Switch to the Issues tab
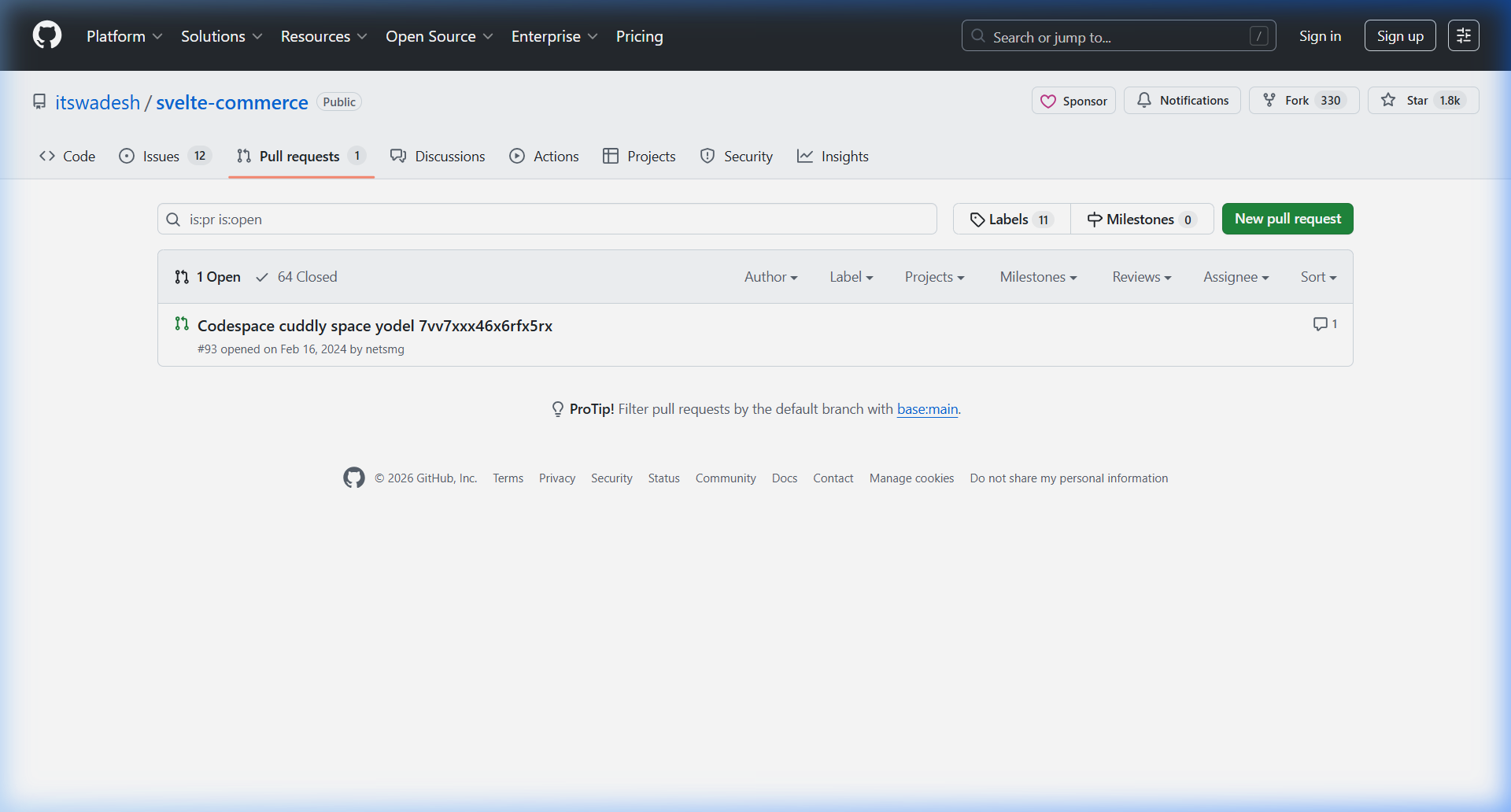This screenshot has height=812, width=1511. 159,156
